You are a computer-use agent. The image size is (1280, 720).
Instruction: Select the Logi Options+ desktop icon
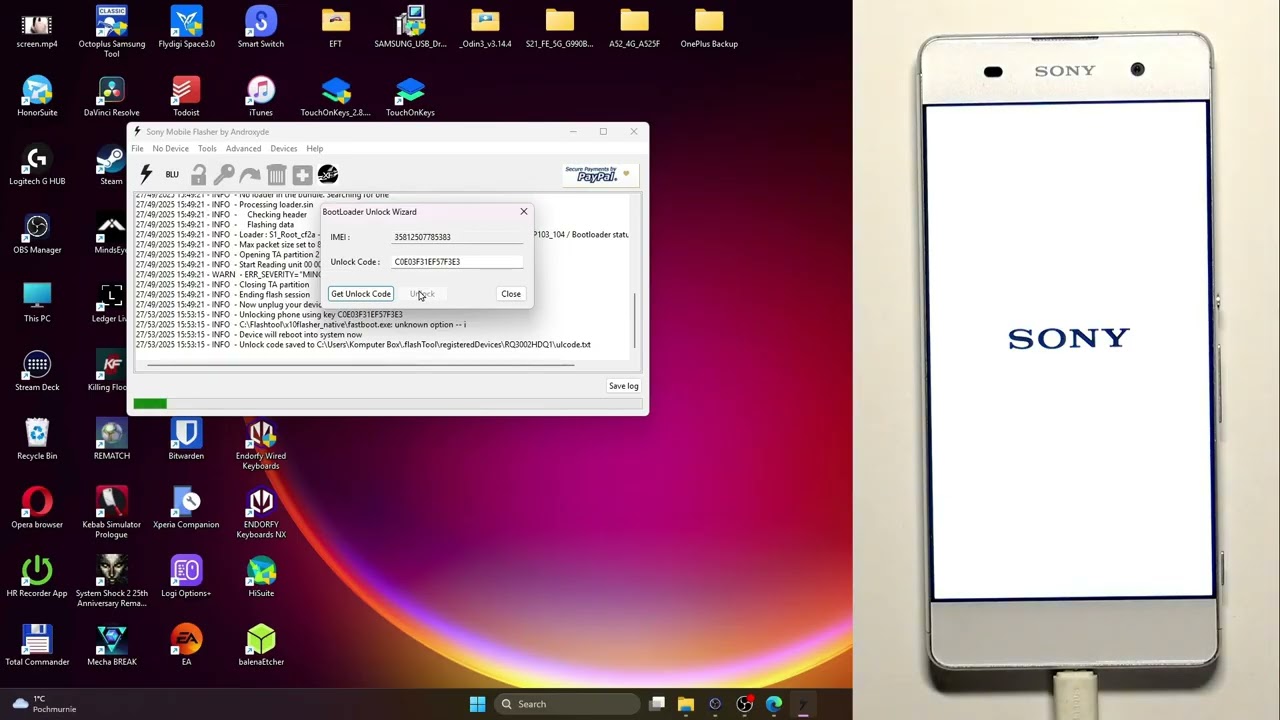[x=186, y=578]
